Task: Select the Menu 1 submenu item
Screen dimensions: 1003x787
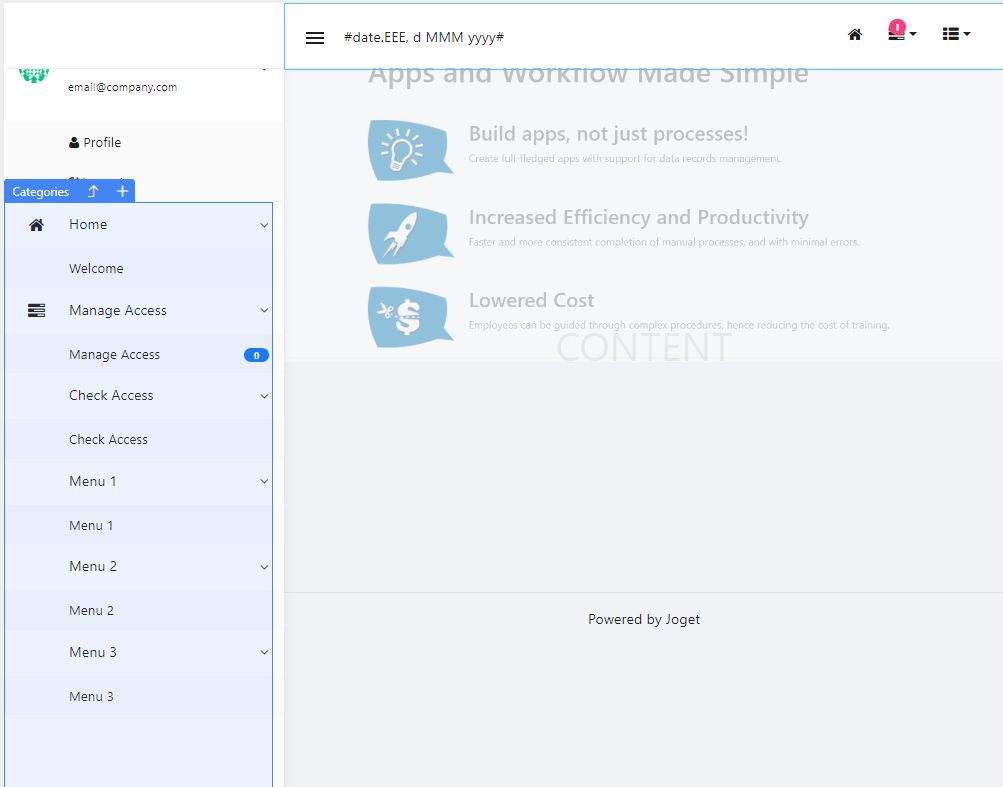Action: 139,525
